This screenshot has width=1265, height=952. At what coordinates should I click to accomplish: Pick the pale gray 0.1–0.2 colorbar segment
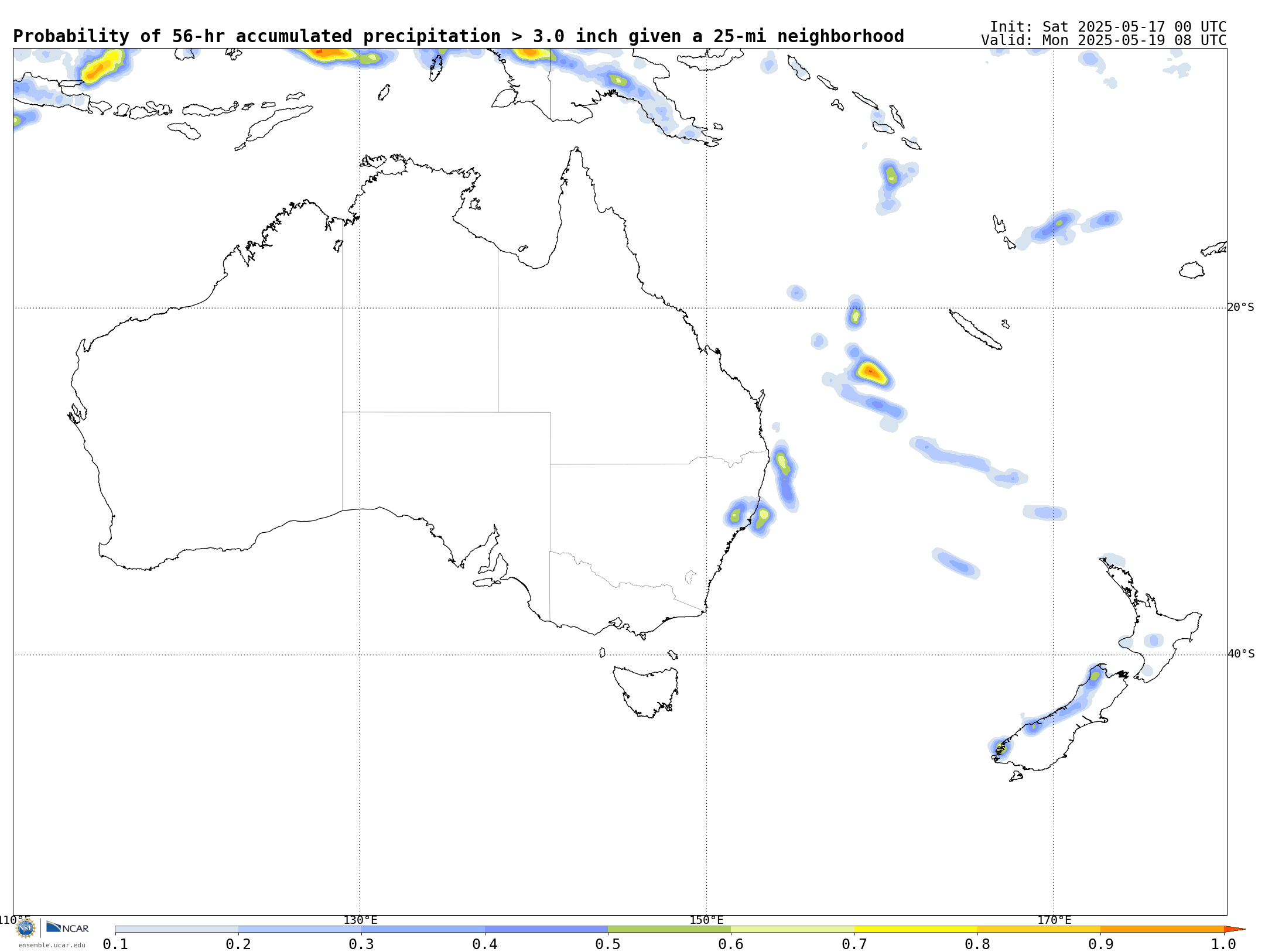coord(177,929)
